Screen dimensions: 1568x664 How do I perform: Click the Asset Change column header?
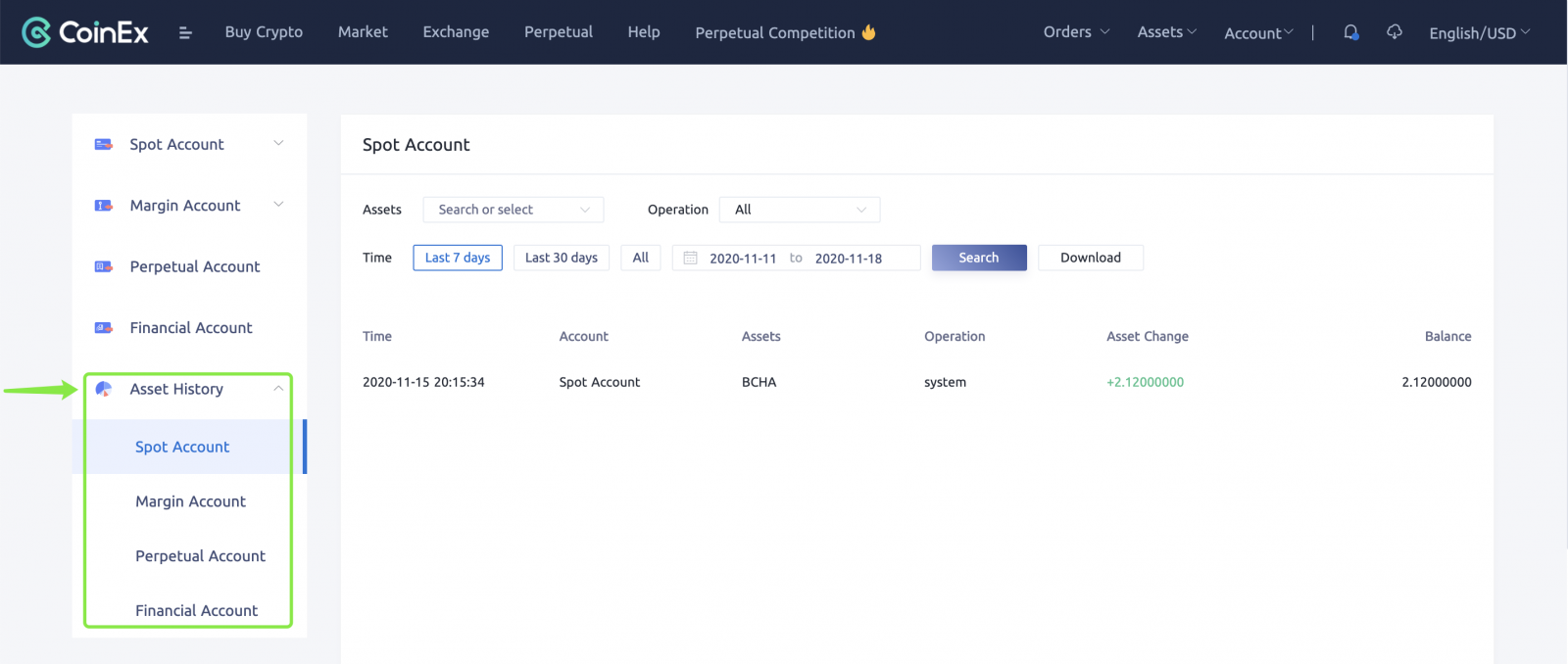(1148, 336)
